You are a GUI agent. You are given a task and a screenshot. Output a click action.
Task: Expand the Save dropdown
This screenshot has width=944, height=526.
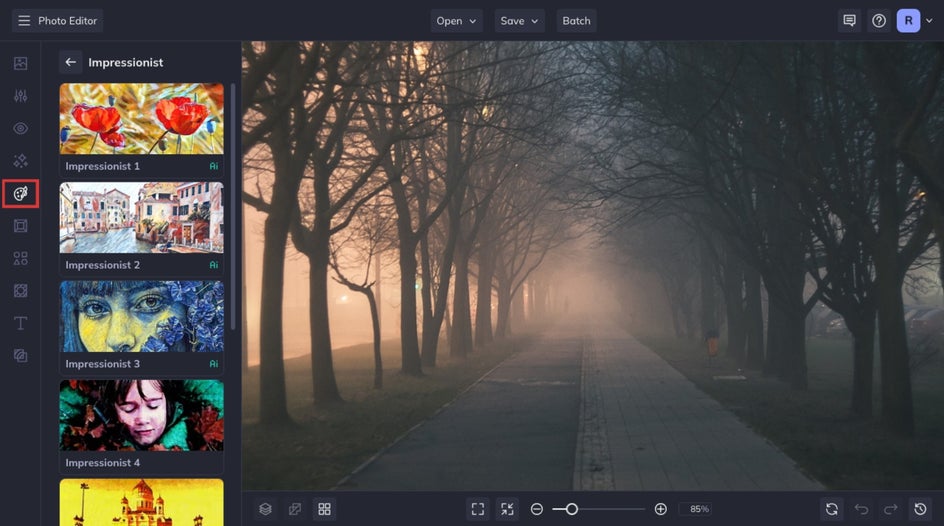[520, 20]
